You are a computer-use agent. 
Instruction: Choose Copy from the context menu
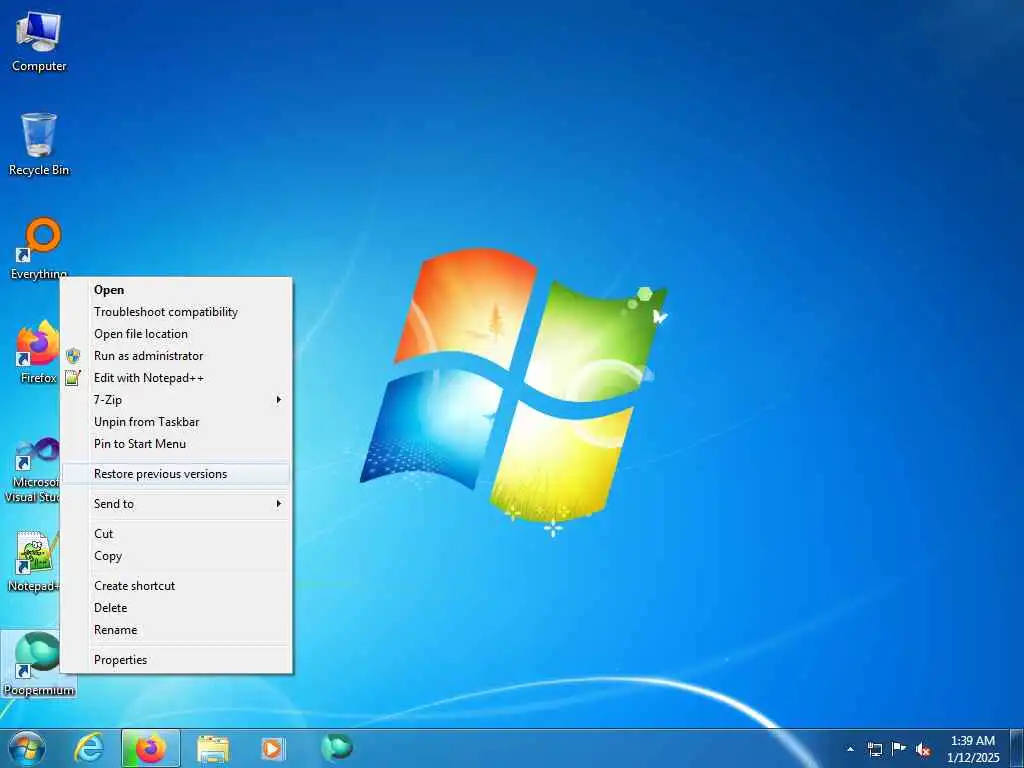point(175,556)
